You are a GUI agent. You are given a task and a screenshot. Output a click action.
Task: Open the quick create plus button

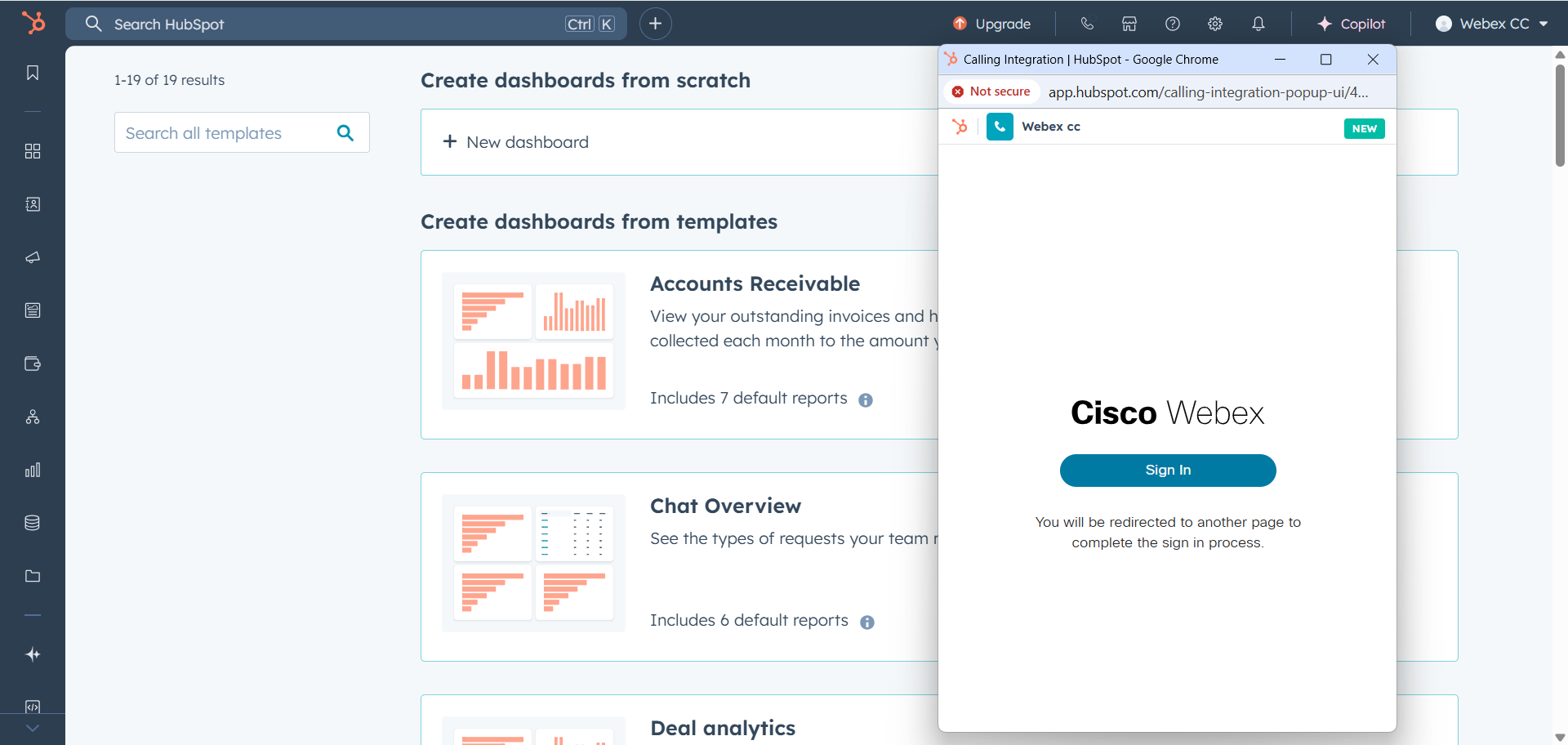click(x=655, y=24)
